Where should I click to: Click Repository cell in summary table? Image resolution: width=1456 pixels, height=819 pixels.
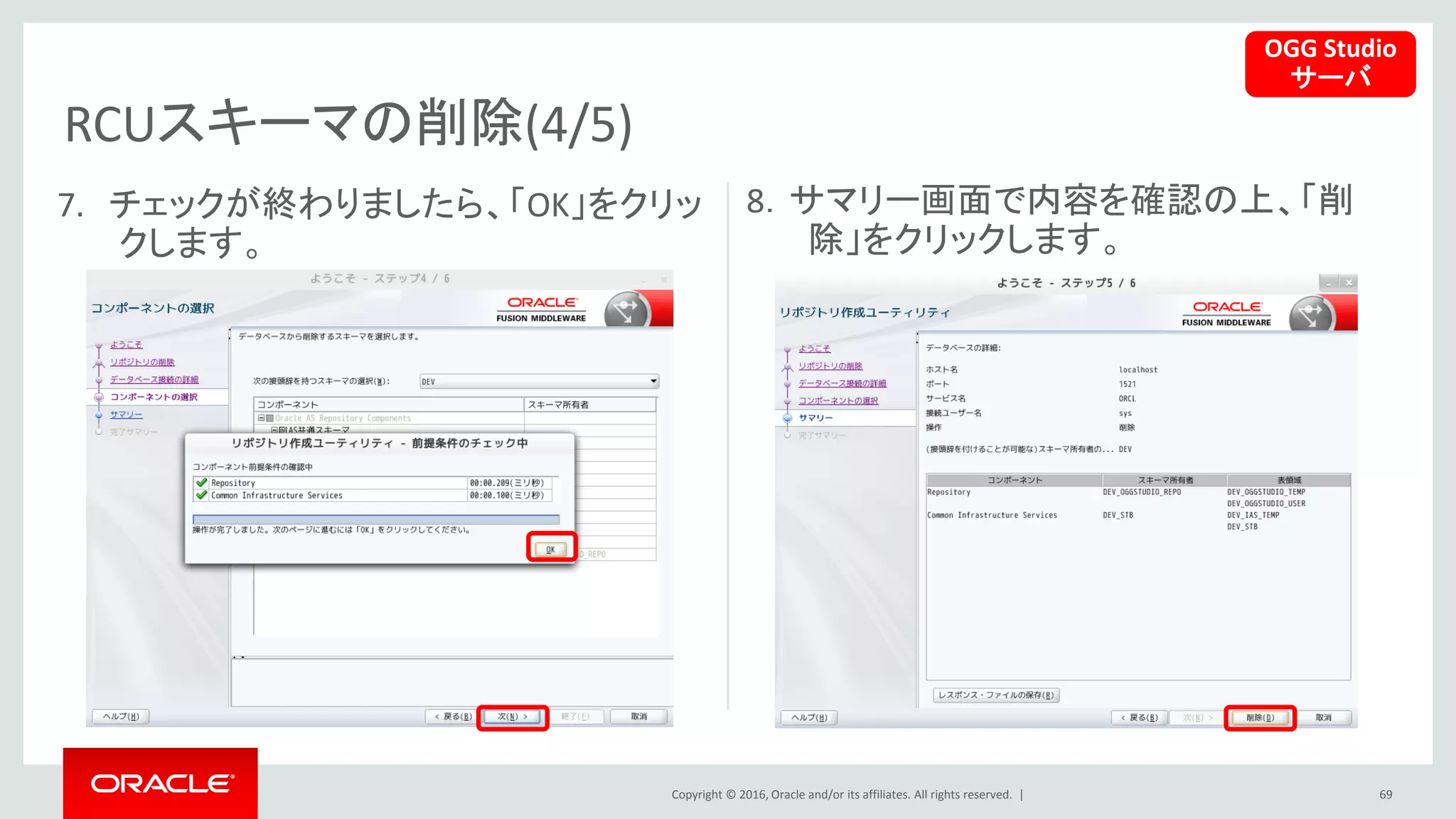tap(948, 492)
